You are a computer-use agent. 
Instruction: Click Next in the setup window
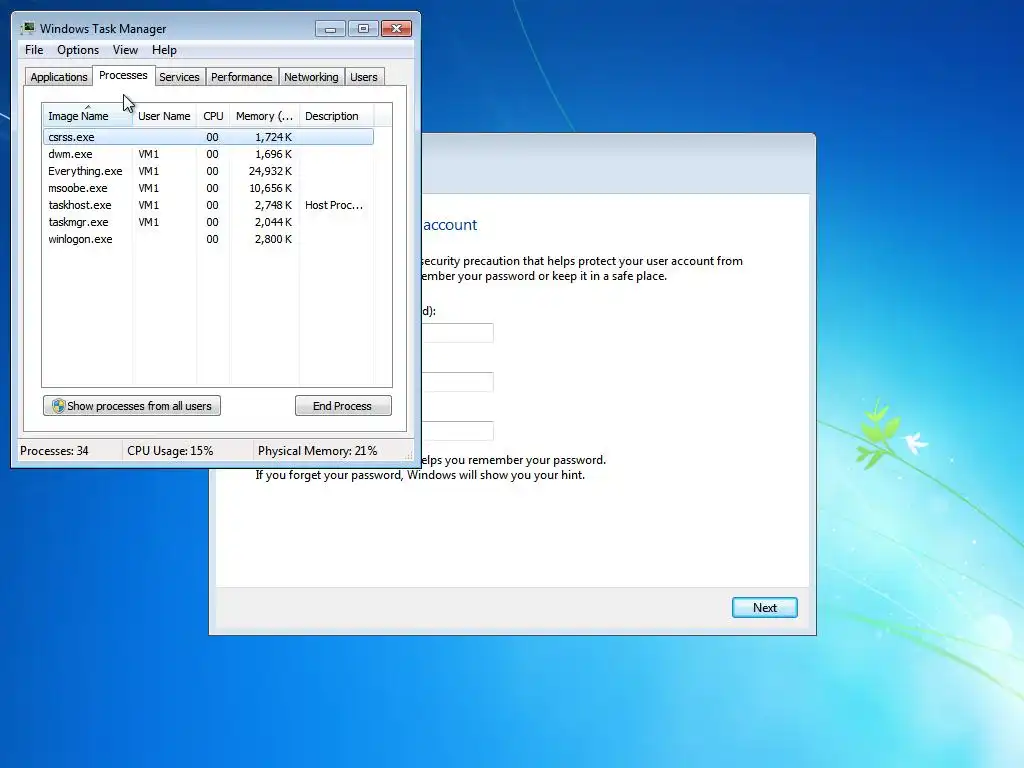pos(764,607)
